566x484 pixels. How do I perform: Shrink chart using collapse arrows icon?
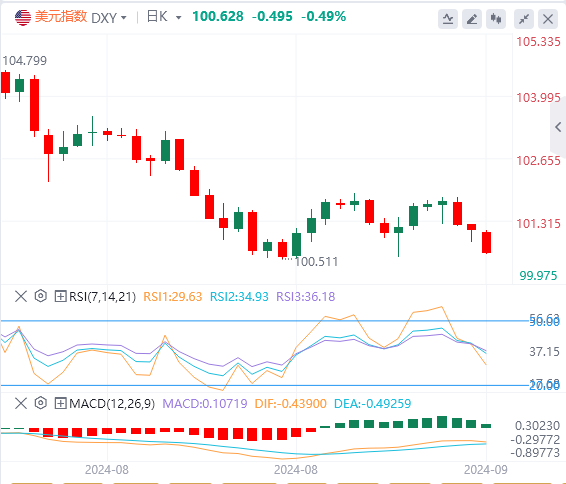point(524,19)
